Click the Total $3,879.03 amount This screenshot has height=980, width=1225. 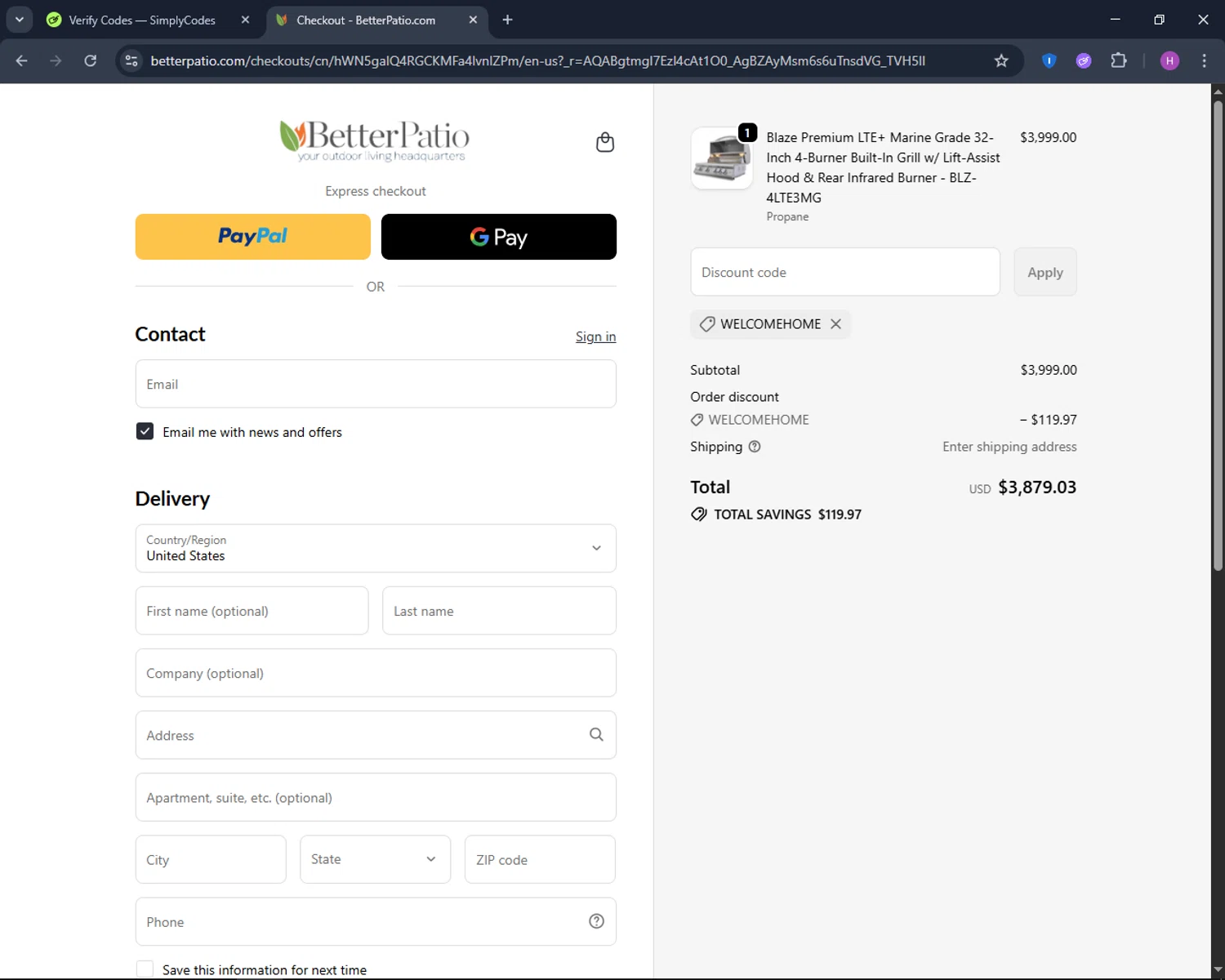coord(1037,488)
